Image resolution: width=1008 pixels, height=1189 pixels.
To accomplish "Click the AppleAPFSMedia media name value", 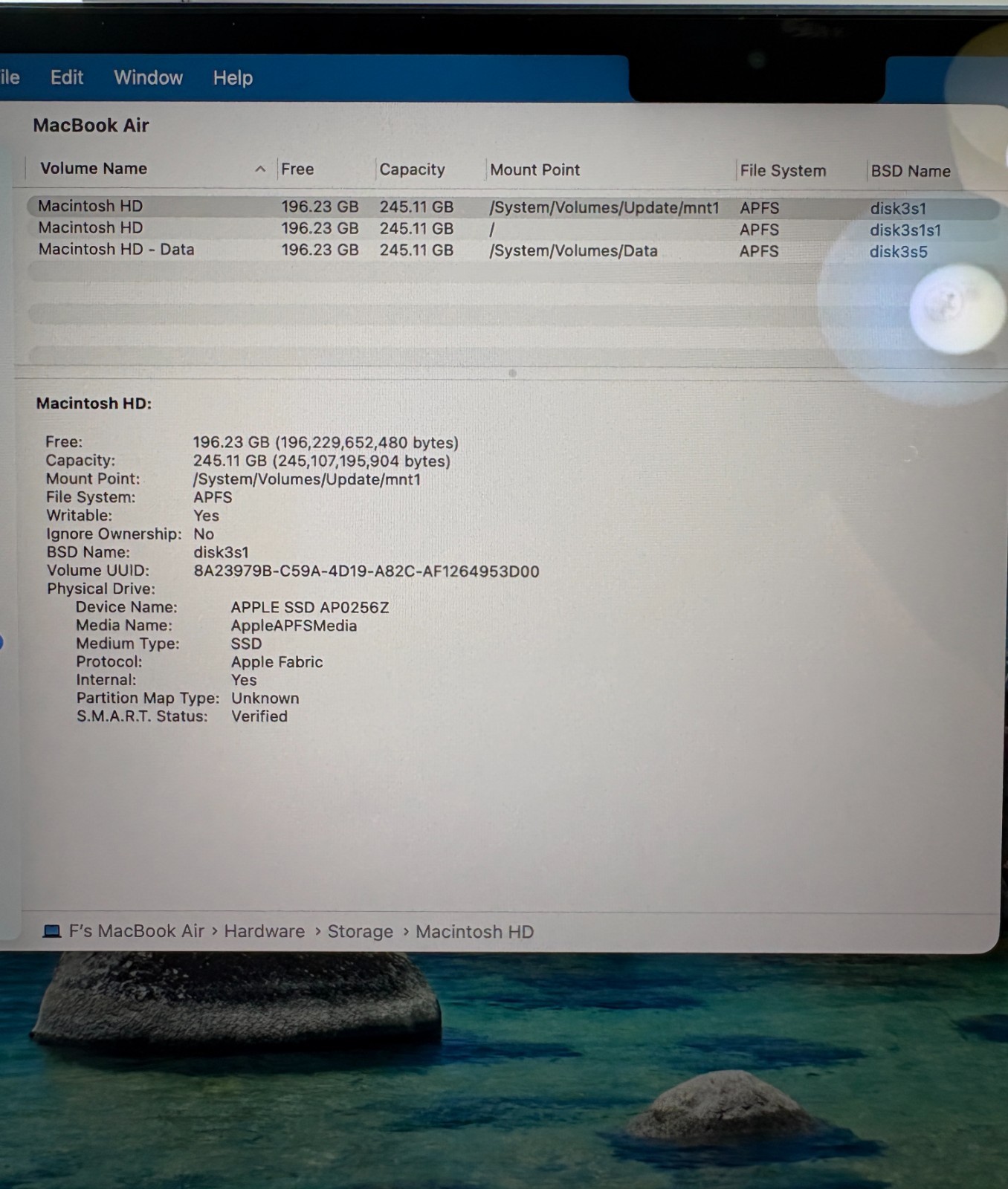I will pos(294,626).
